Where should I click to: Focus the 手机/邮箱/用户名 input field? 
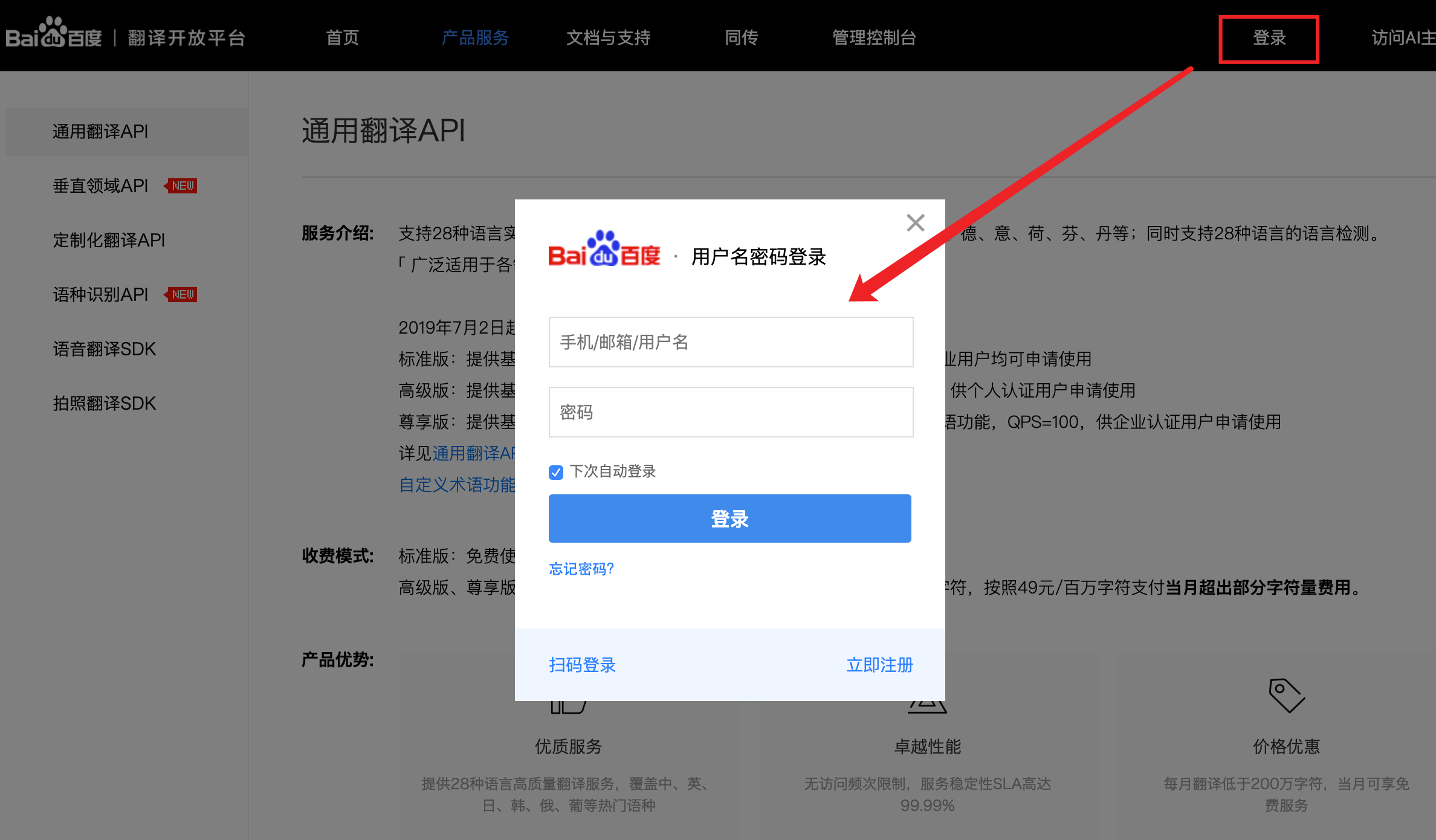pyautogui.click(x=731, y=342)
